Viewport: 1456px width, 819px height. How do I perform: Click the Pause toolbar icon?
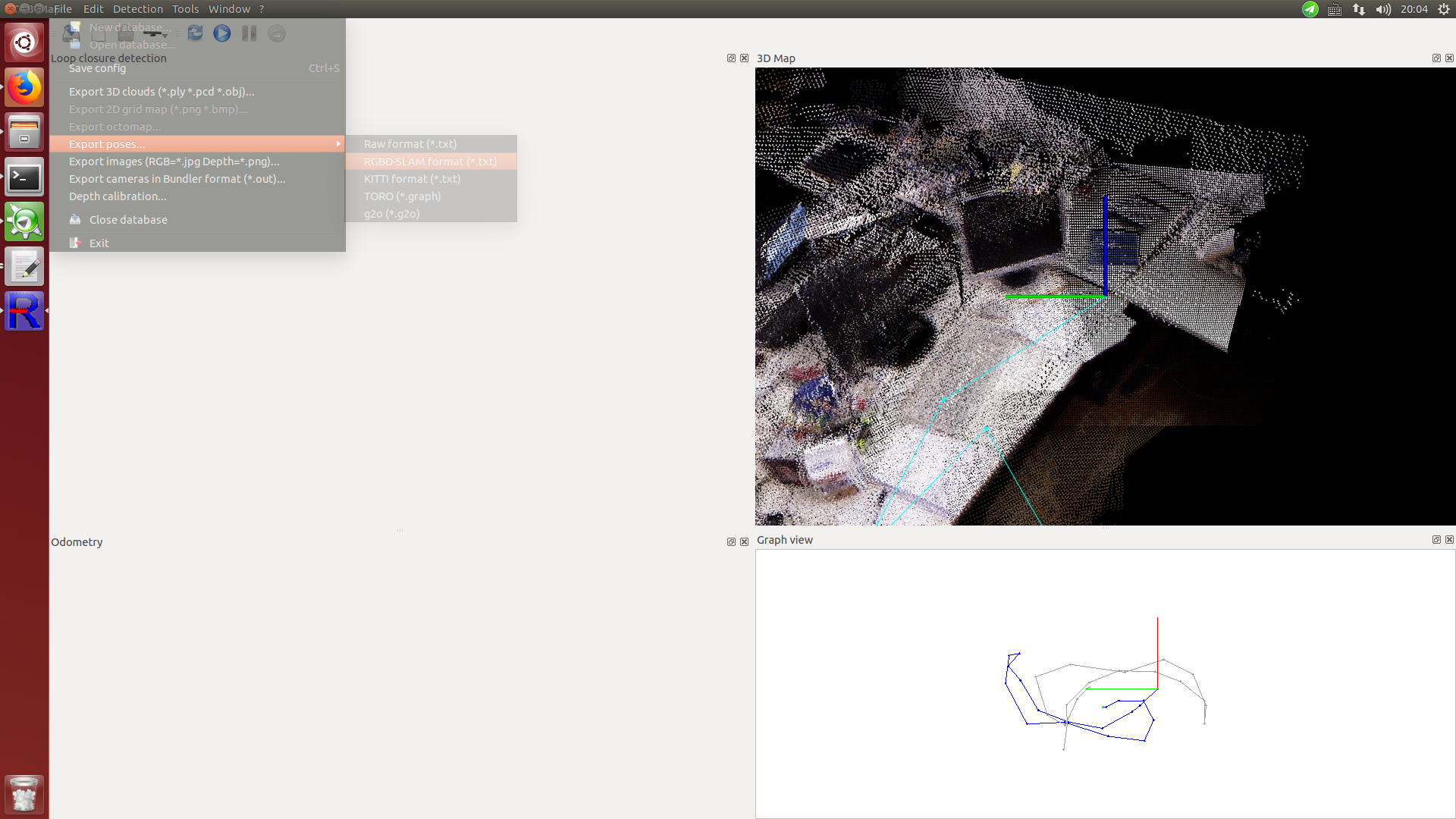click(249, 33)
